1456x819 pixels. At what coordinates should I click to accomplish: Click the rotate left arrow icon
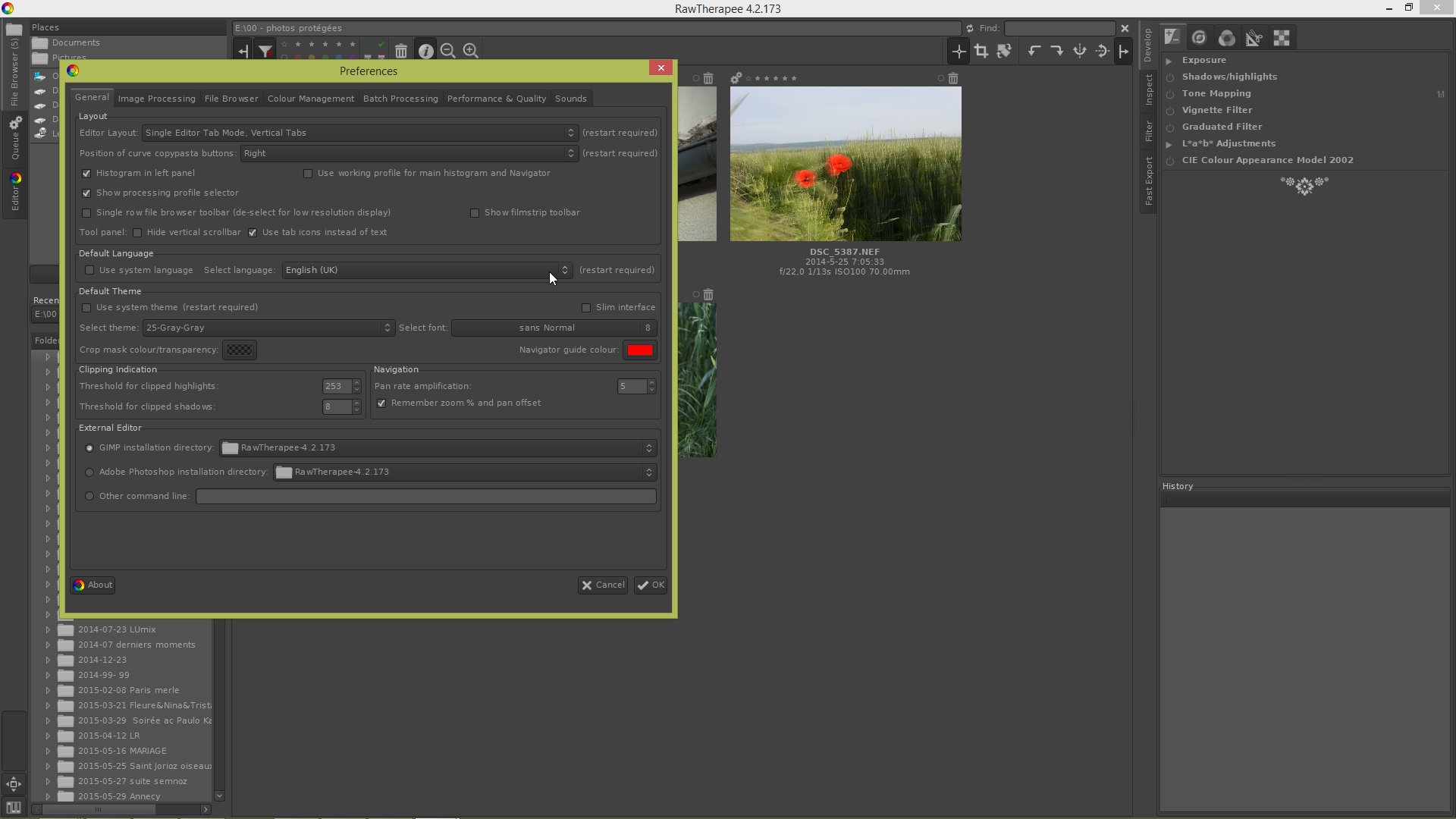coord(1034,51)
